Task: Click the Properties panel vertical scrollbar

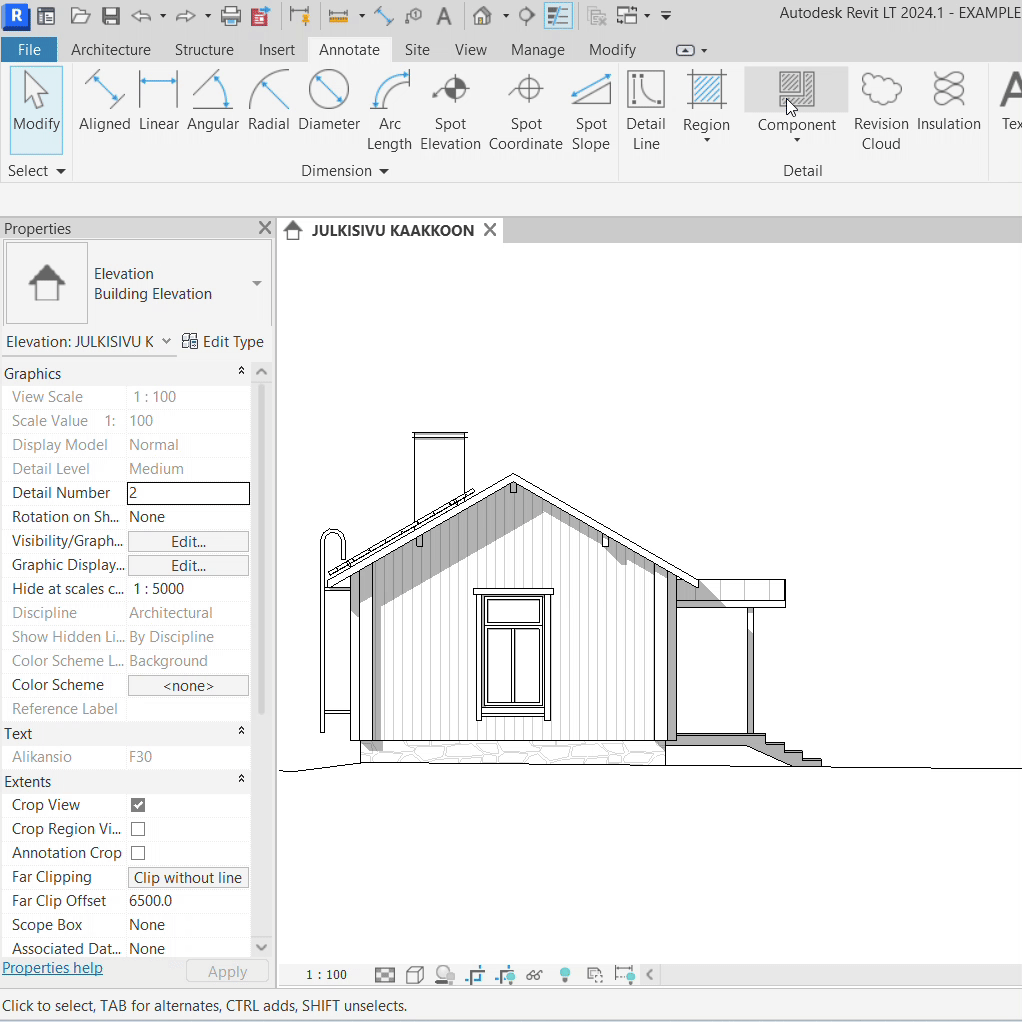Action: pos(262,550)
